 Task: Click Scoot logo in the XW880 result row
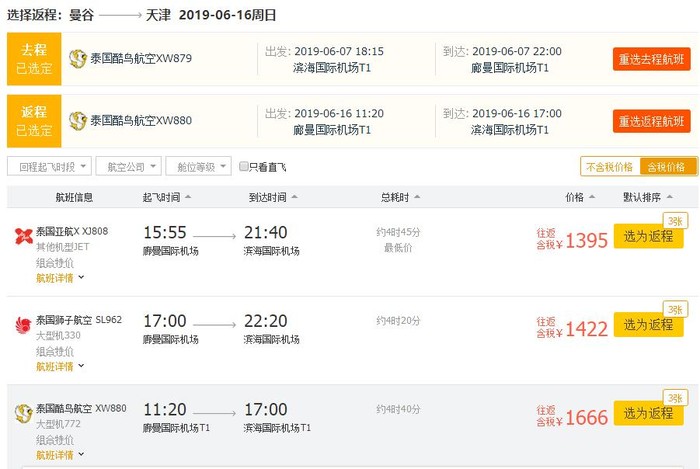coord(23,413)
